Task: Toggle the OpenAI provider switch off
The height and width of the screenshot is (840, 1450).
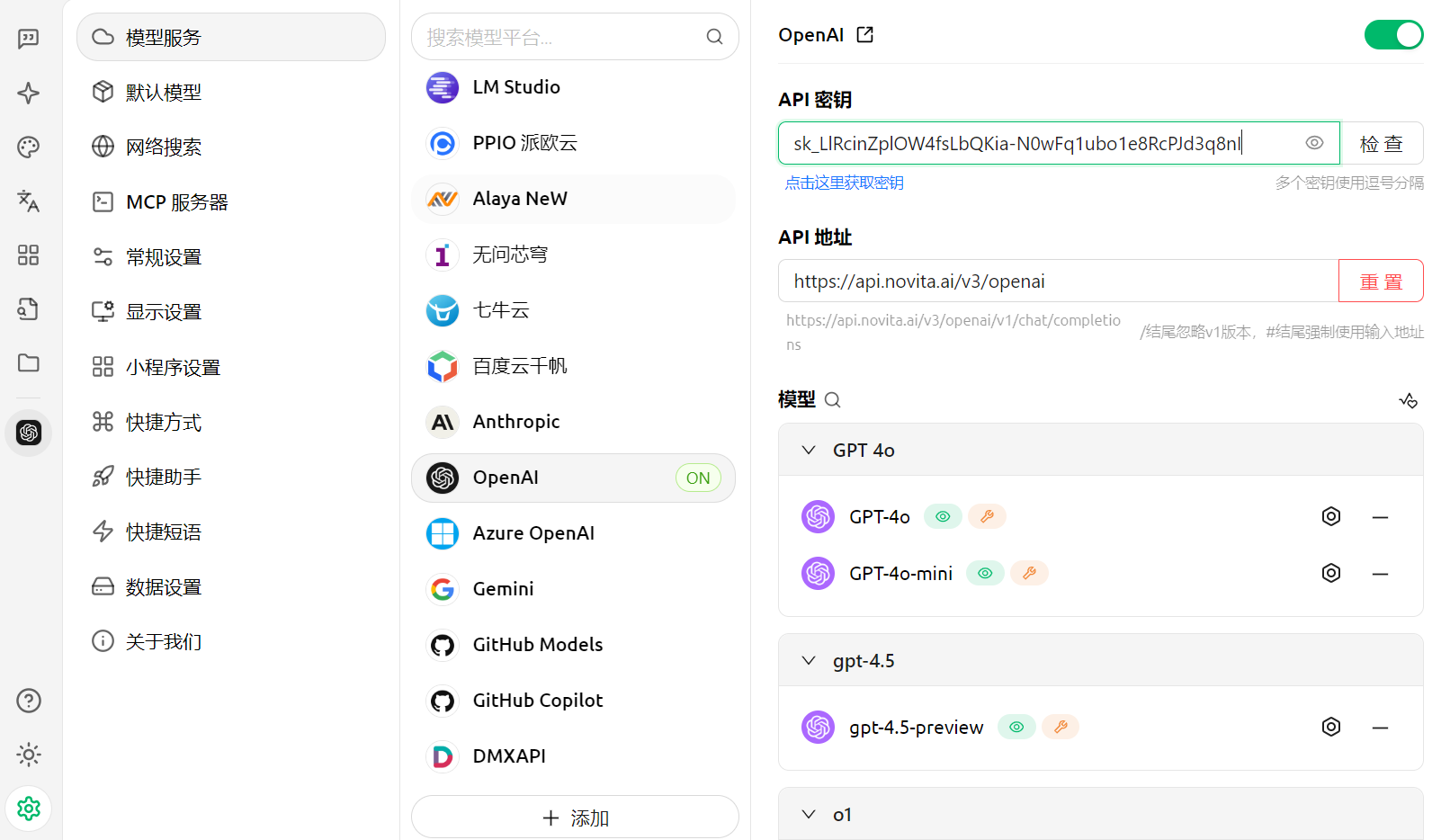Action: click(x=1393, y=35)
